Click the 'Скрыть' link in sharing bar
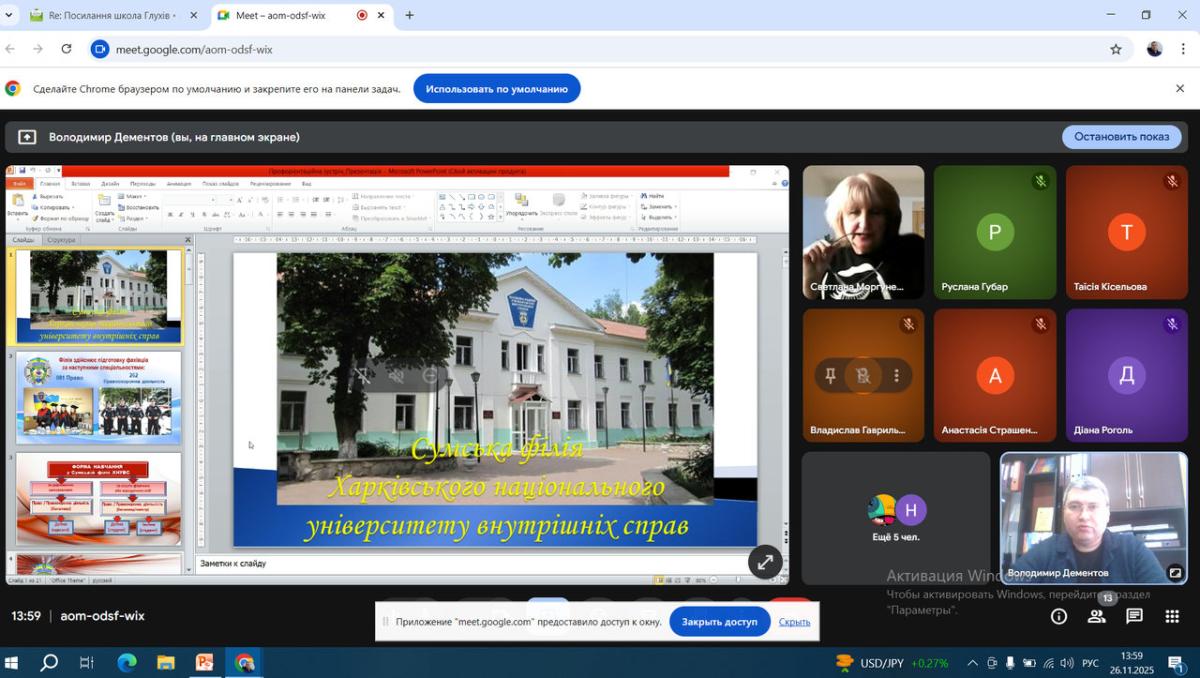Image resolution: width=1200 pixels, height=678 pixels. tap(794, 622)
